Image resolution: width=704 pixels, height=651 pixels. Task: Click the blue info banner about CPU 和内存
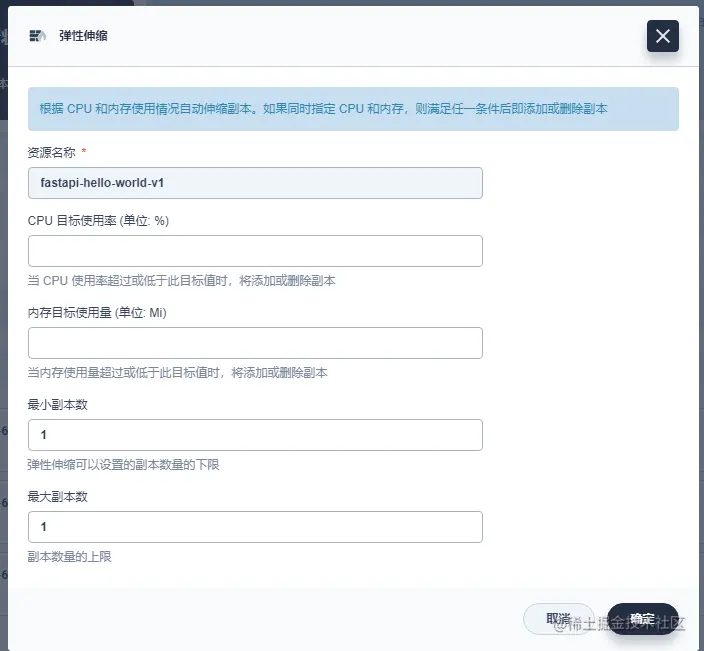[x=353, y=109]
